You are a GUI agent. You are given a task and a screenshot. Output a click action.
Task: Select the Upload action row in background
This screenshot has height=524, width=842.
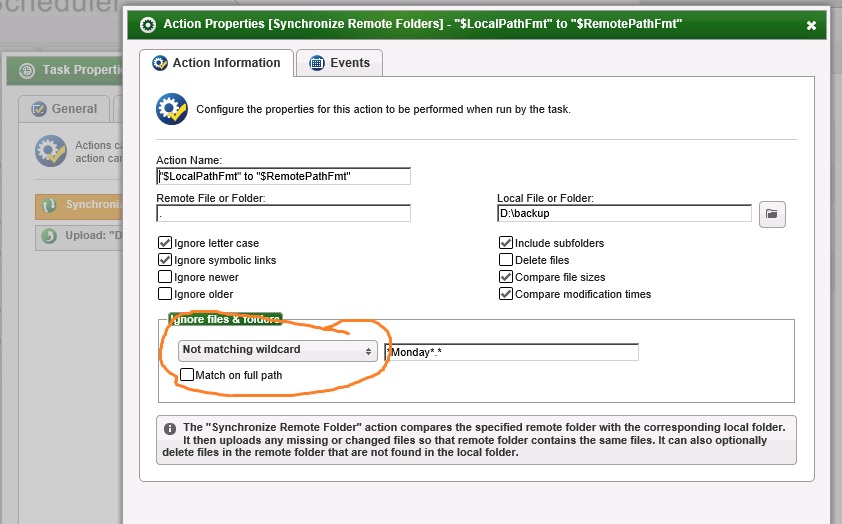click(x=79, y=237)
